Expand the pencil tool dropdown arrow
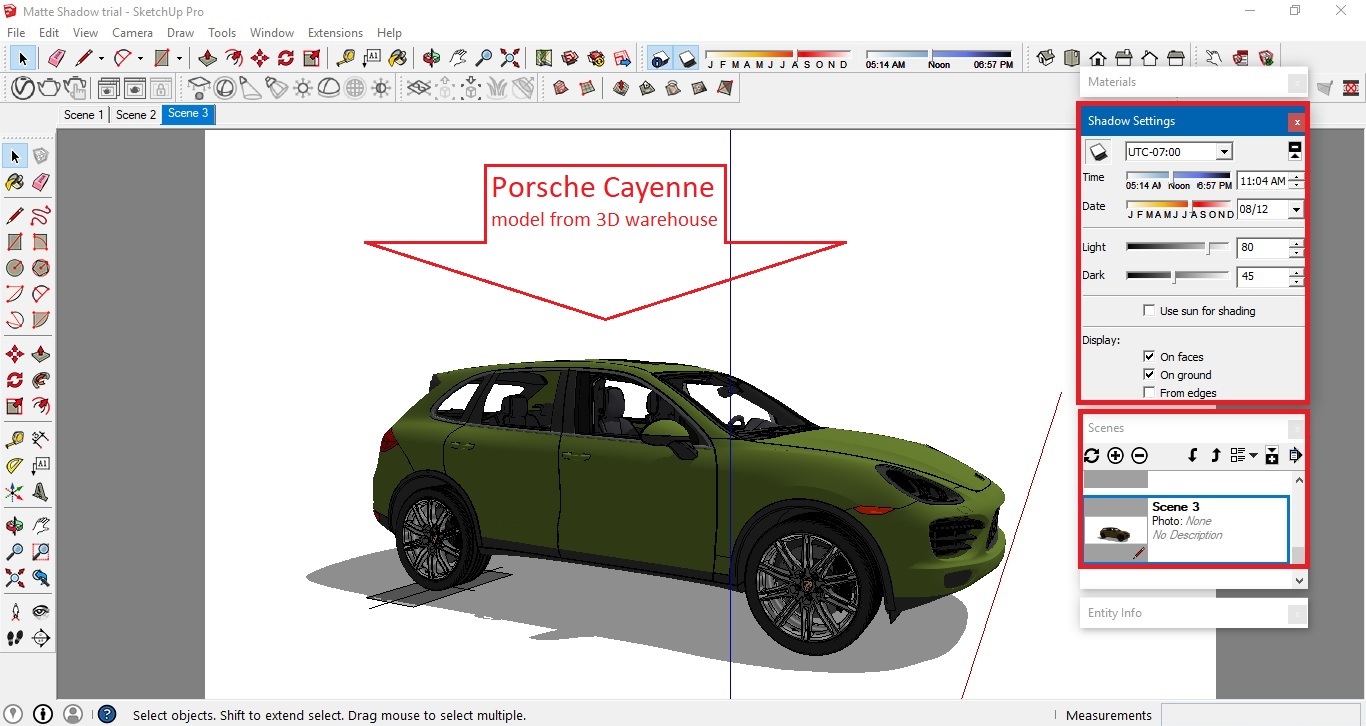 coord(101,59)
